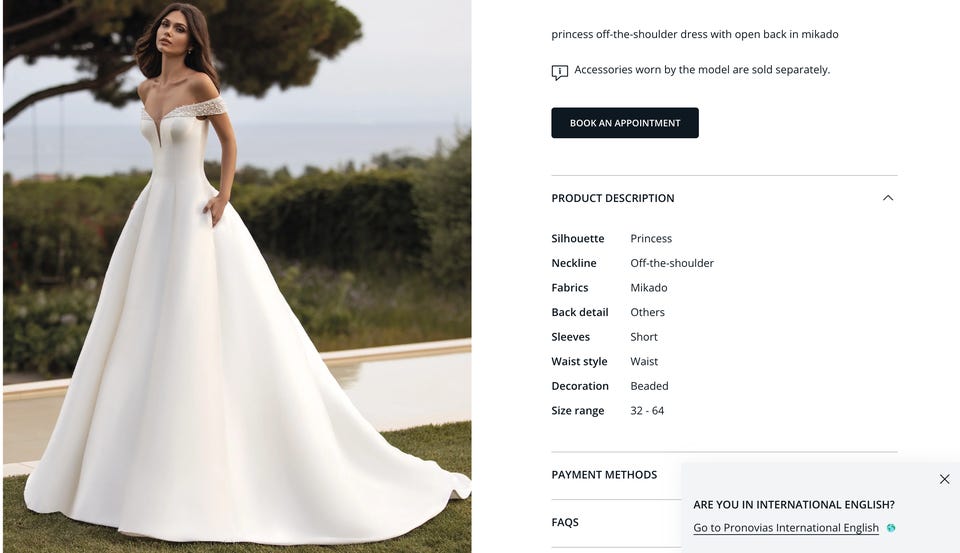The height and width of the screenshot is (553, 960).
Task: Expand the FAQs section
Action: [564, 522]
